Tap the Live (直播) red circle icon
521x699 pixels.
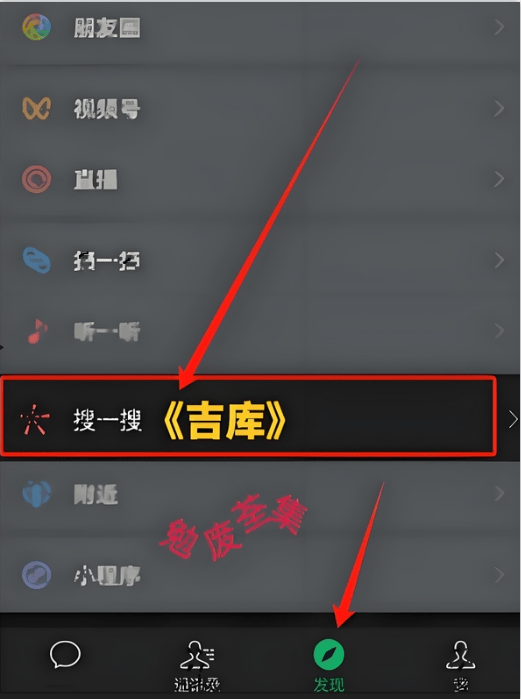pos(37,179)
